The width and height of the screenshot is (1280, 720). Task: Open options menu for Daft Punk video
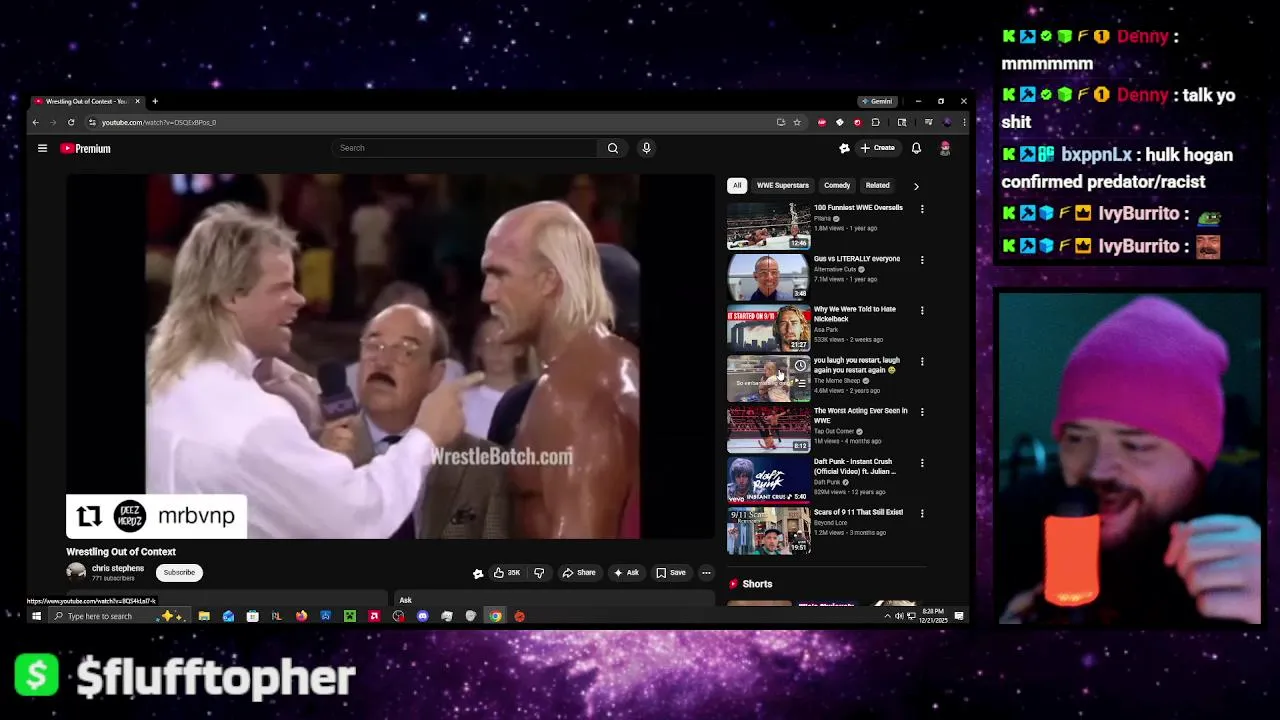point(922,463)
